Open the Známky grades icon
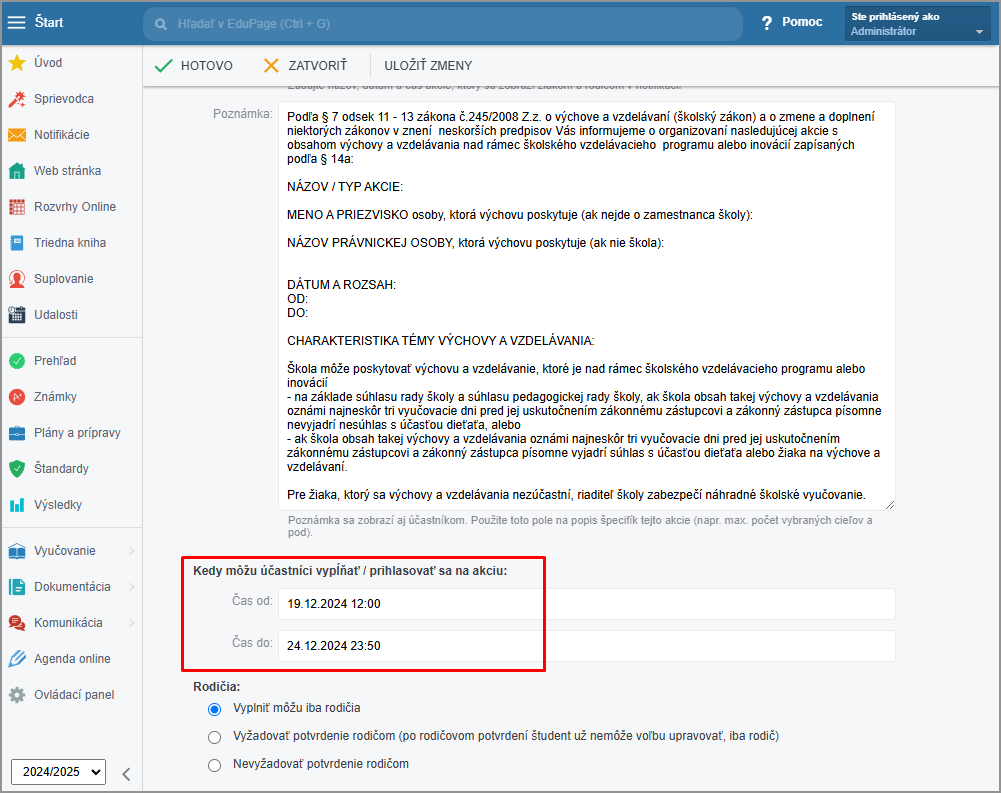1001x793 pixels. pyautogui.click(x=16, y=397)
